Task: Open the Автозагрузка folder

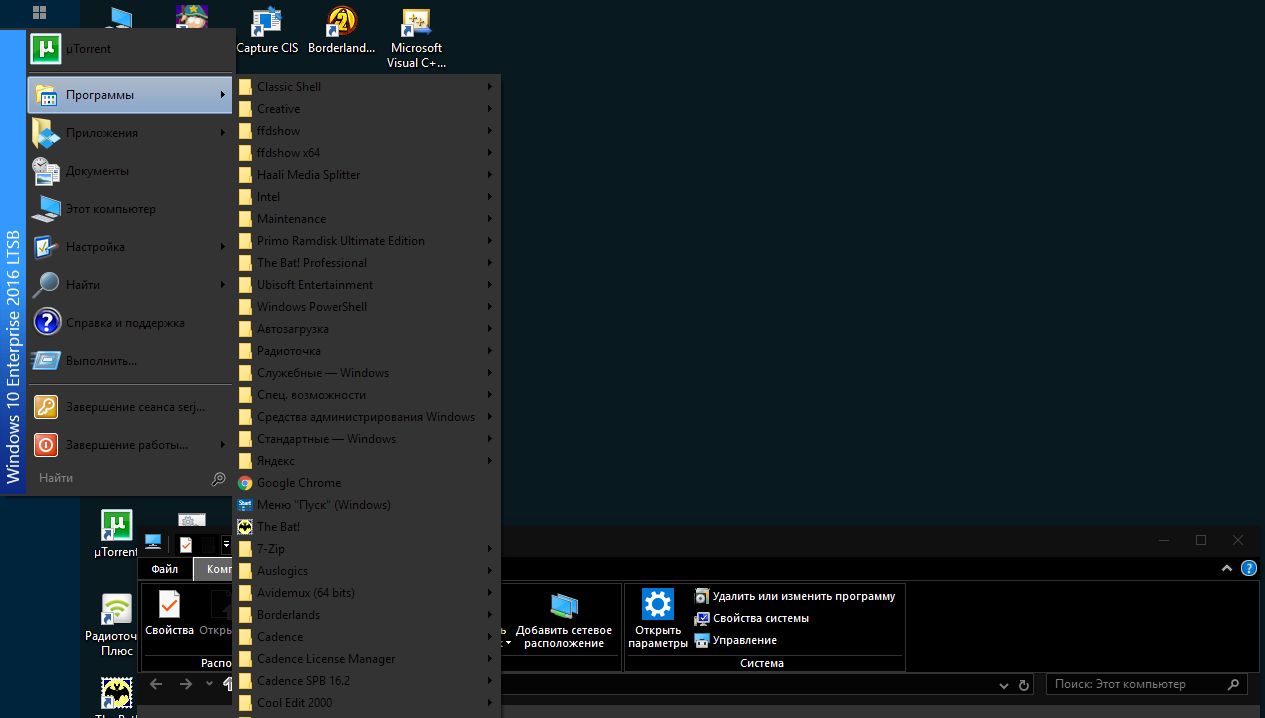Action: (x=366, y=329)
